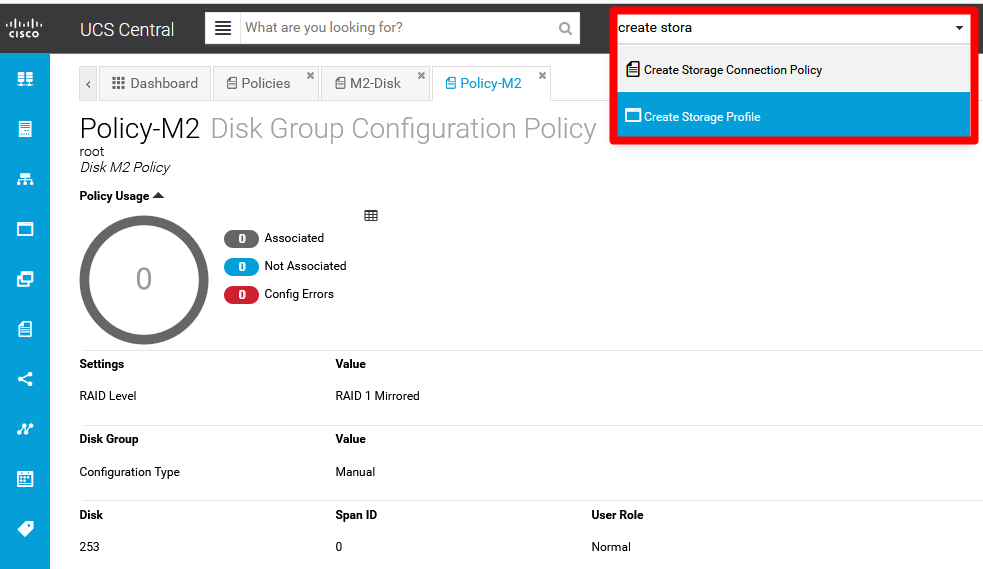Click the UCS Central title
This screenshot has height=569, width=983.
pyautogui.click(x=127, y=29)
